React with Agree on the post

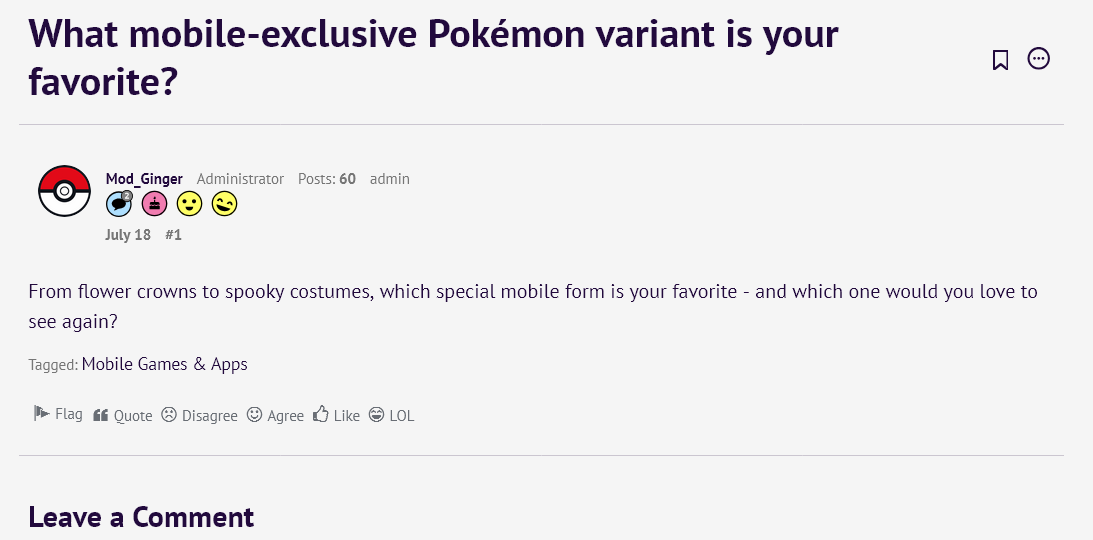coord(275,416)
